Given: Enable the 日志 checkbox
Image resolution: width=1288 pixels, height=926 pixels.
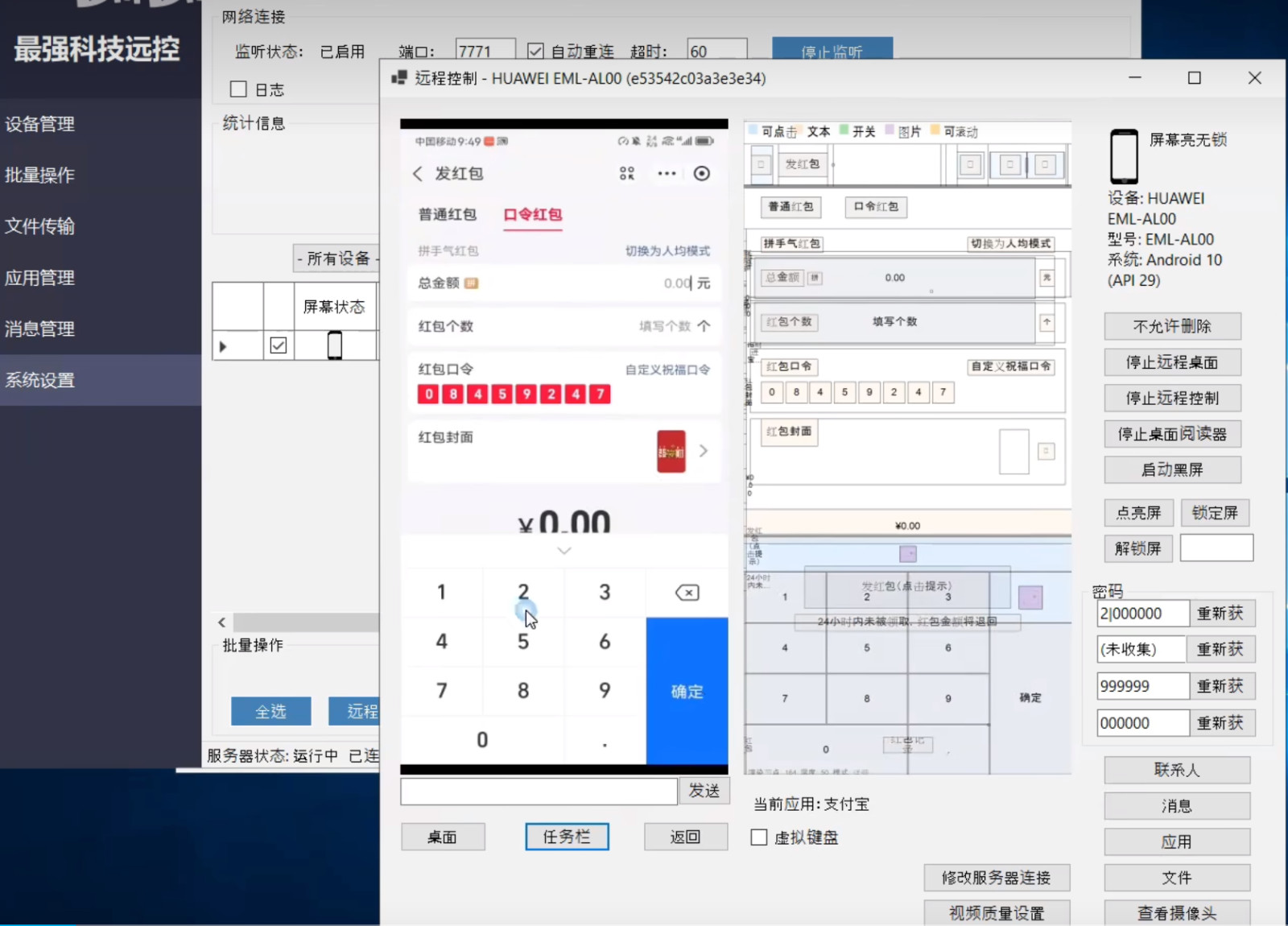Looking at the screenshot, I should 238,89.
